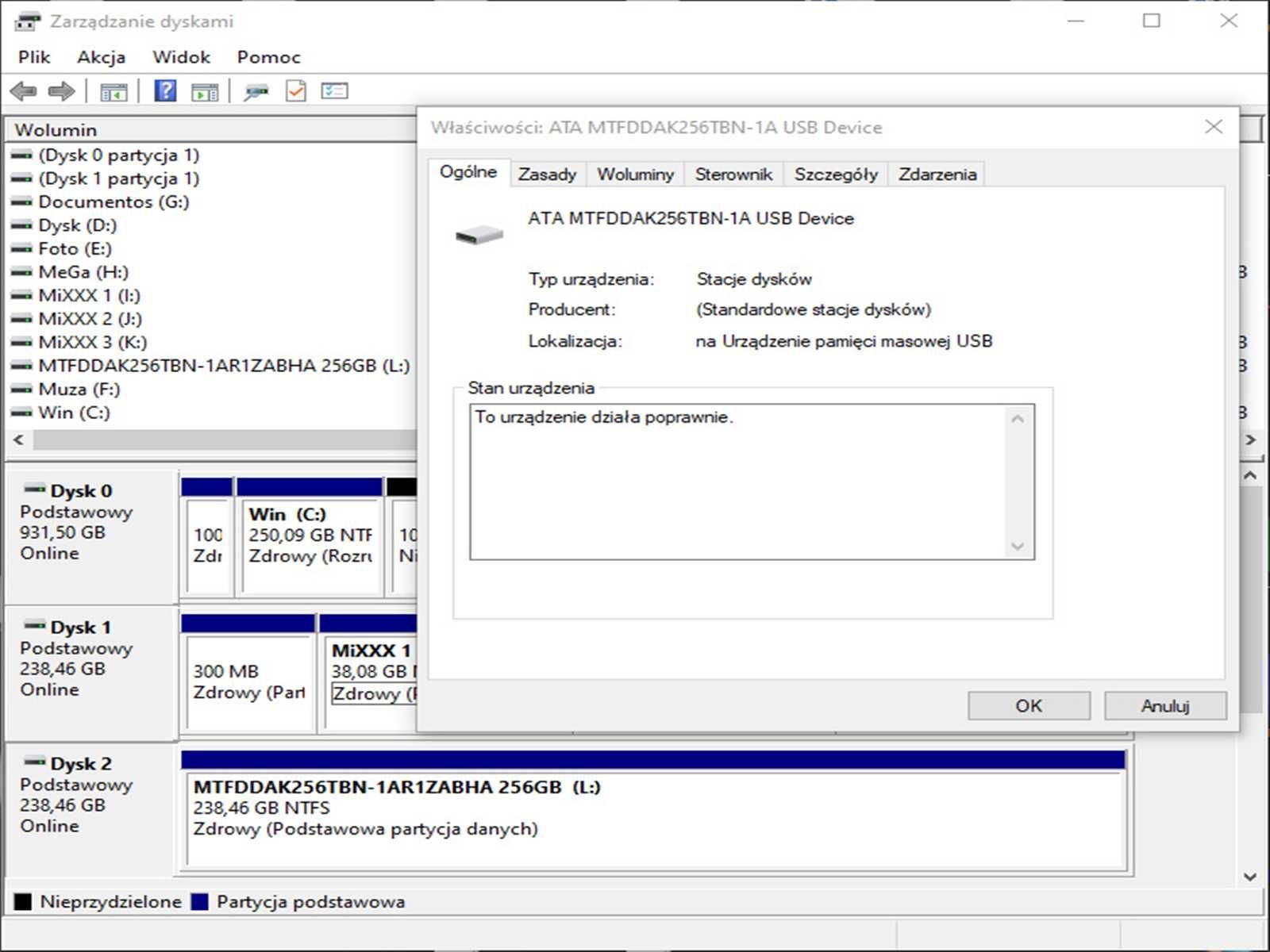This screenshot has width=1270, height=952.
Task: Click the disk pane scroll-up arrow
Action: coord(1250,476)
